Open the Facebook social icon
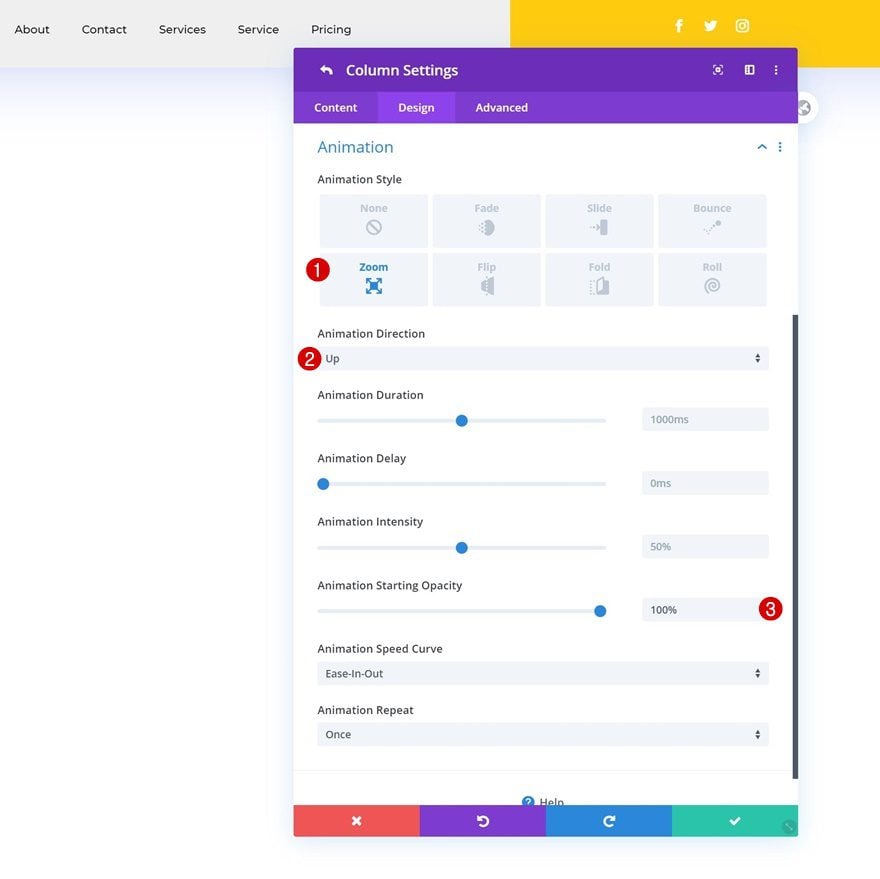The image size is (880, 879). pyautogui.click(x=679, y=26)
